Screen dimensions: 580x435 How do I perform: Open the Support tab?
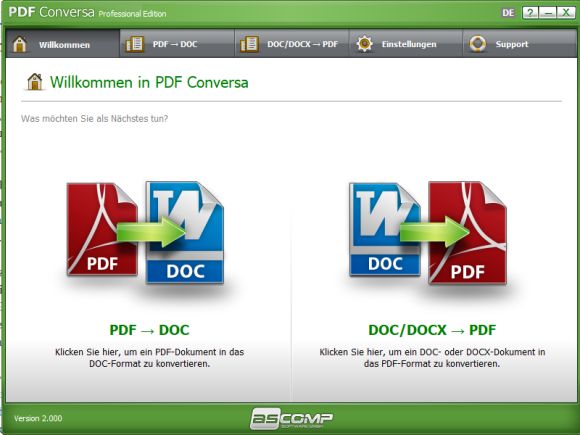pos(520,44)
